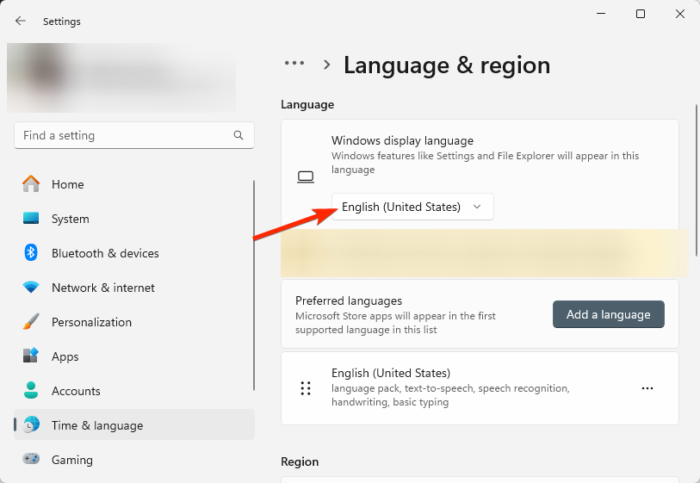This screenshot has height=483, width=700.
Task: Maximize the Settings window
Action: coord(640,14)
